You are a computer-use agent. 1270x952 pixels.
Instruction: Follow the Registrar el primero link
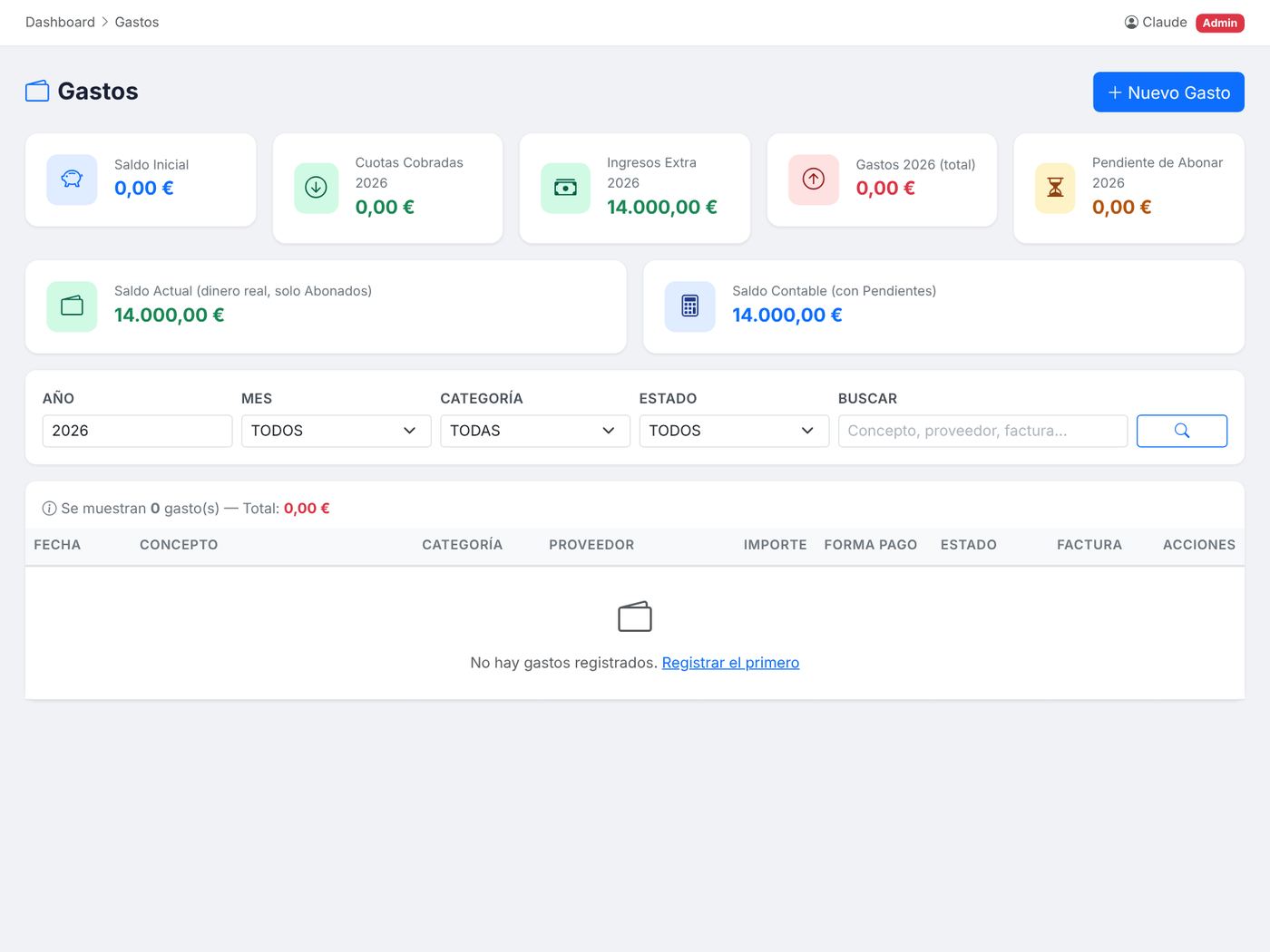coord(730,663)
